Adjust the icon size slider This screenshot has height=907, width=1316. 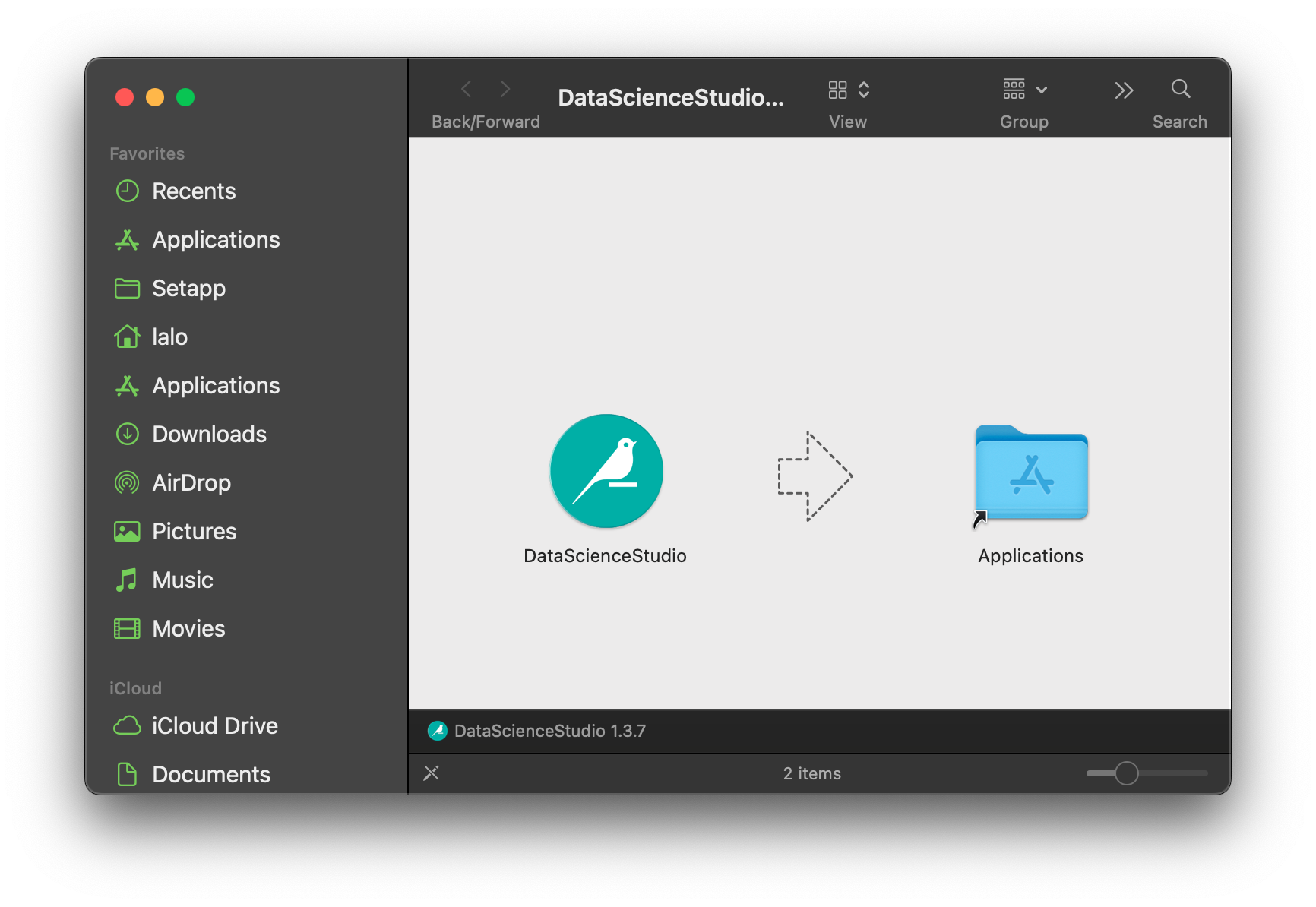coord(1126,773)
